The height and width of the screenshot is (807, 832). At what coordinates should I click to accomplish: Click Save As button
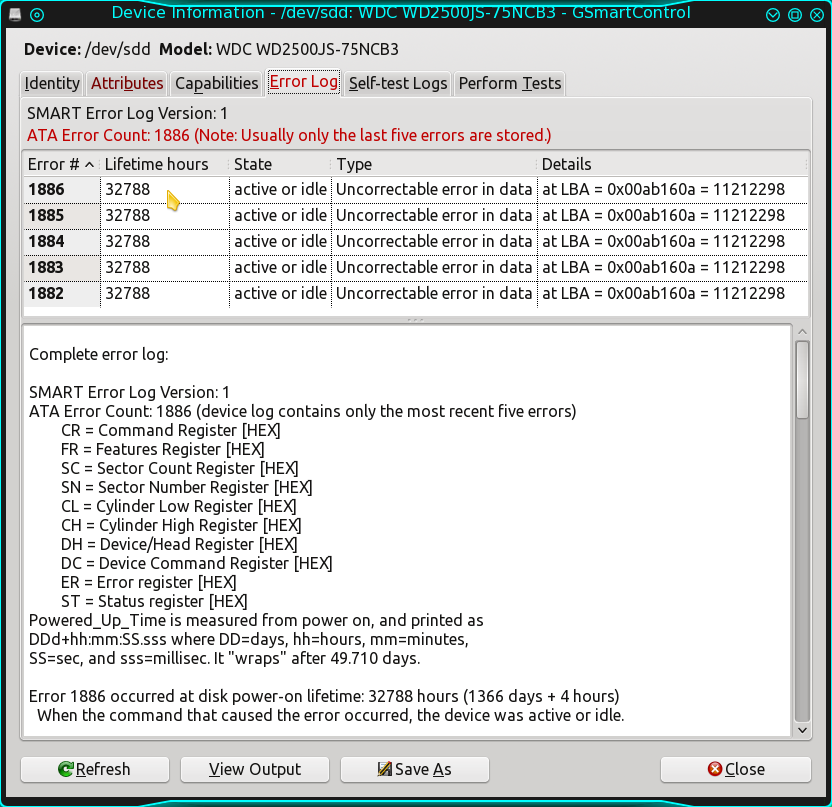click(x=414, y=769)
